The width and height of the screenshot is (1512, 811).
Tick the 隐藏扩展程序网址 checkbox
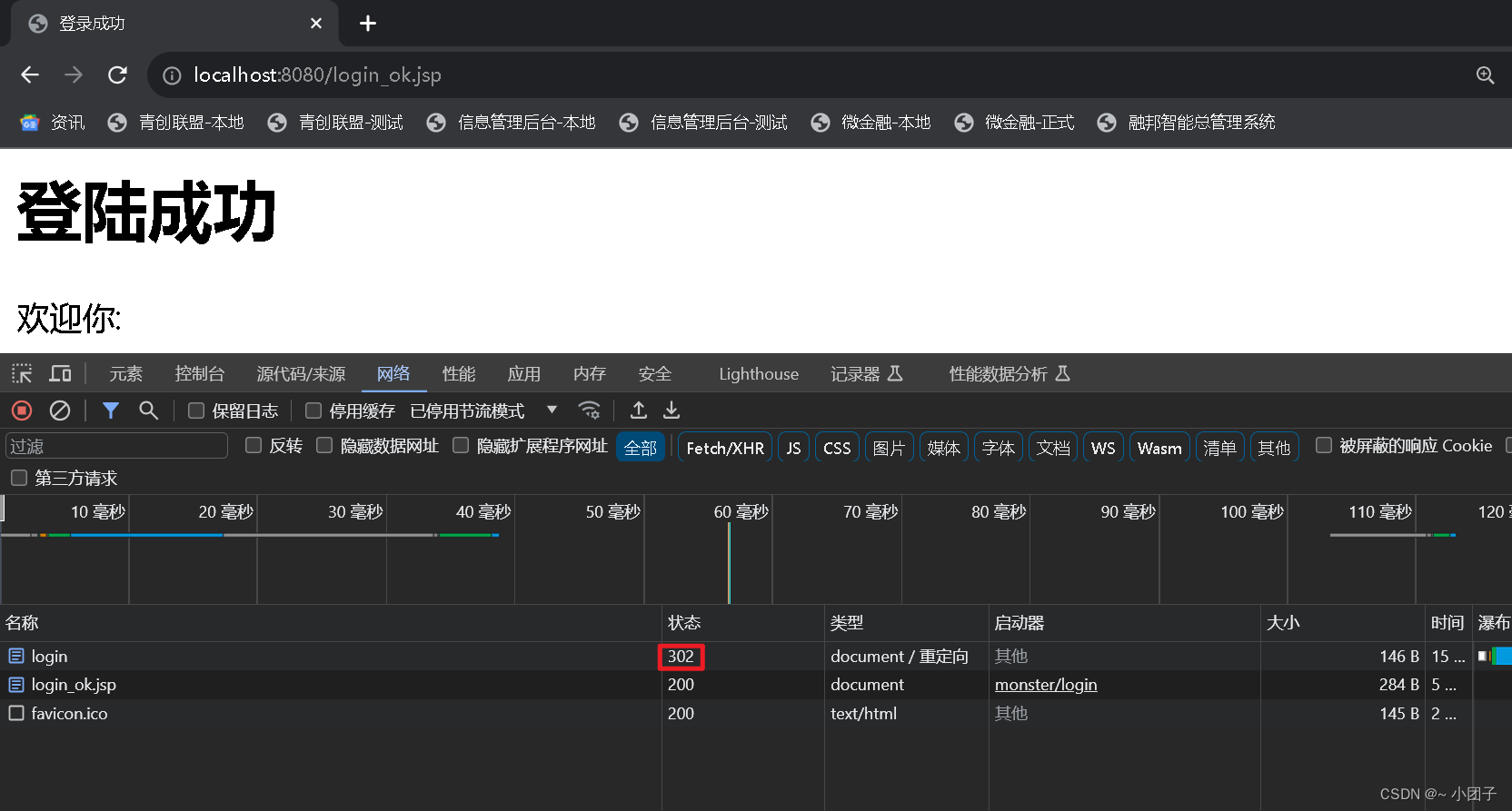tap(461, 445)
